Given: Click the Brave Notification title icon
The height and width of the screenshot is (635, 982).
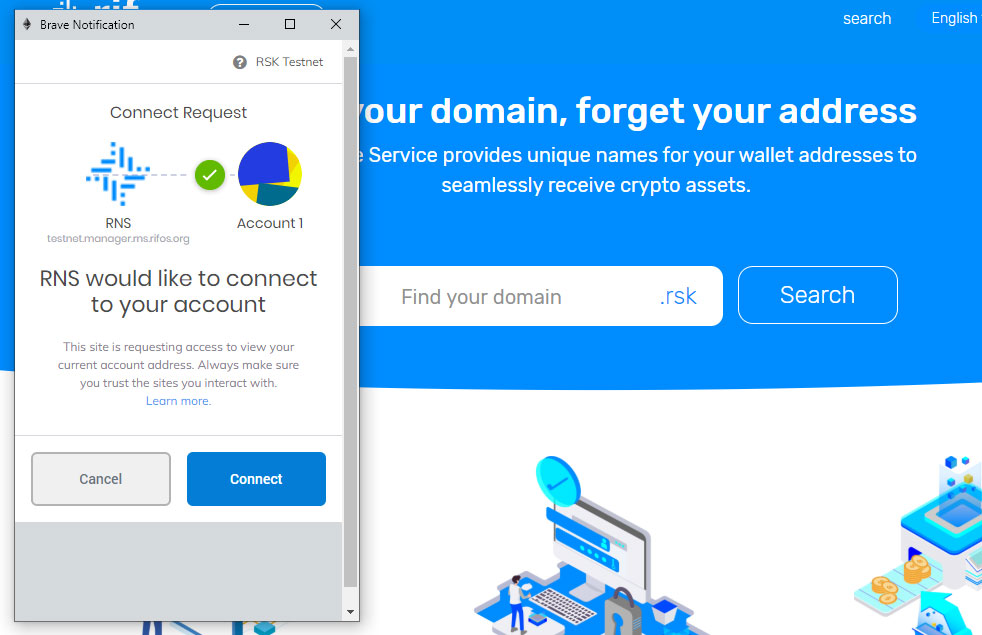Looking at the screenshot, I should pos(27,24).
